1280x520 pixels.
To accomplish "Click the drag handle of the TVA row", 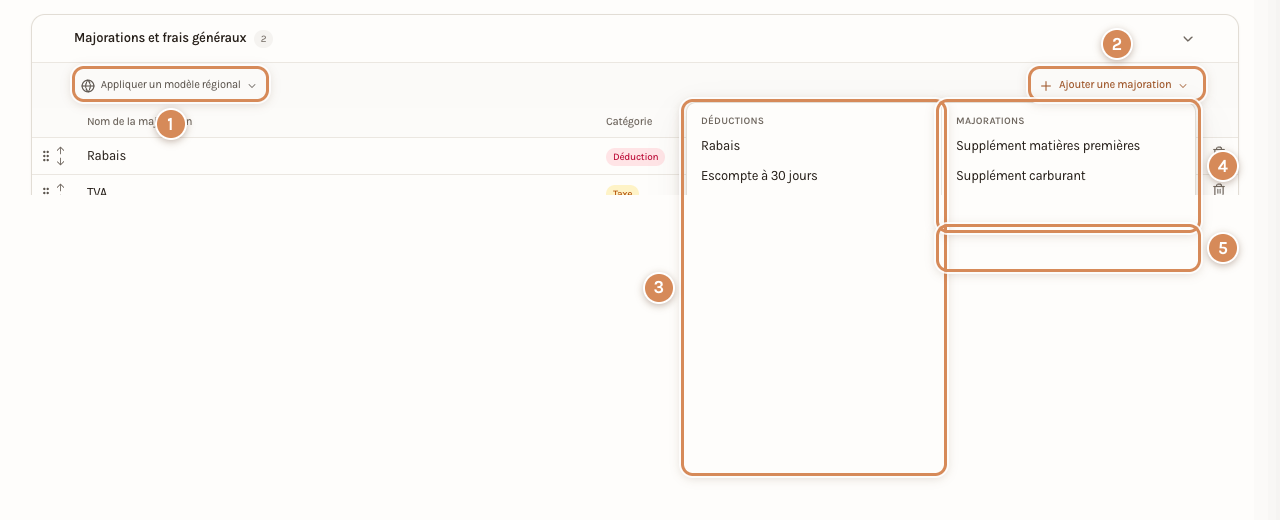I will [x=46, y=190].
